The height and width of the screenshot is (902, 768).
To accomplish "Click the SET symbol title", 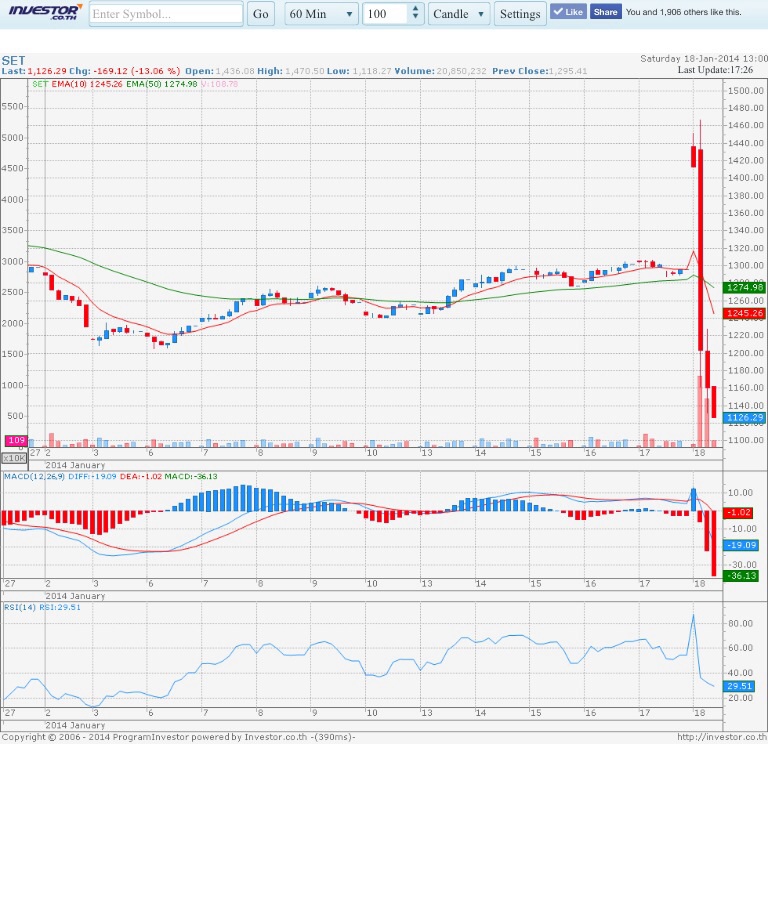I will 13,60.
